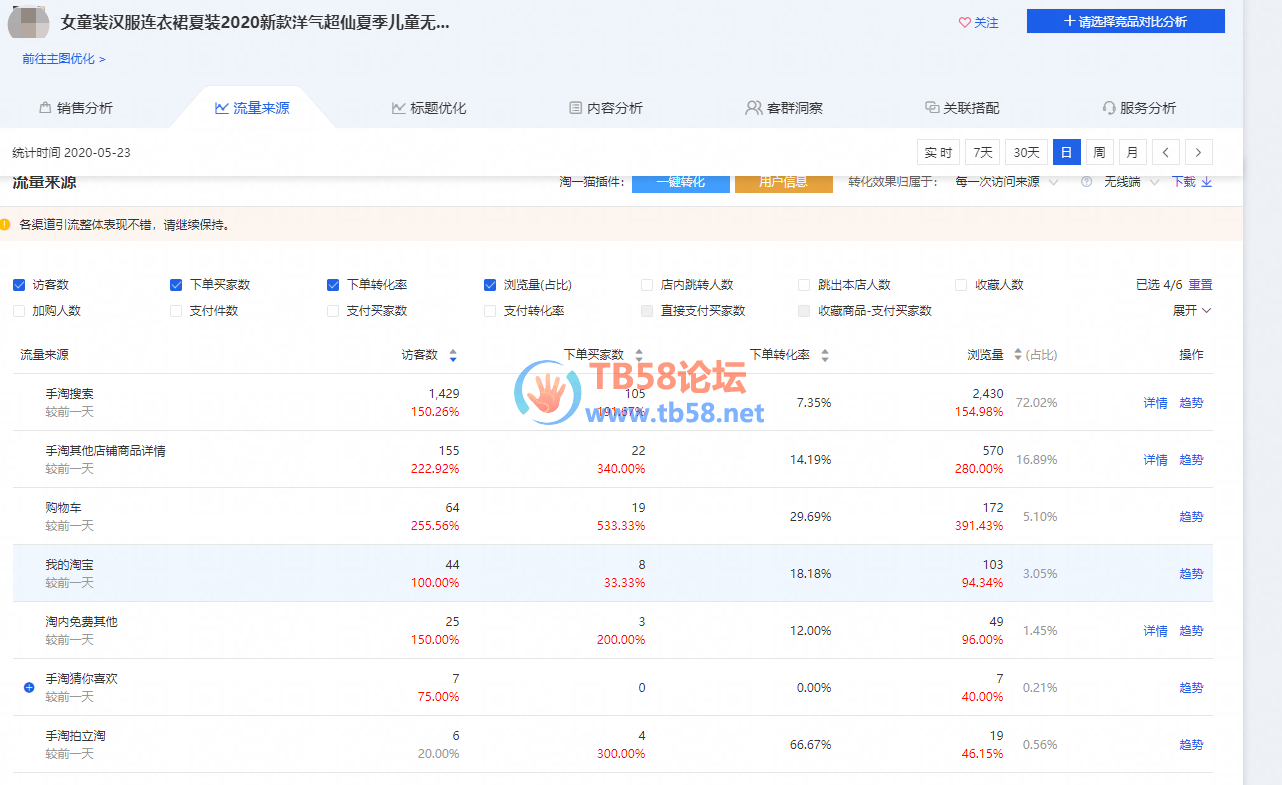Expand the 展开 metrics section
The width and height of the screenshot is (1282, 785).
pyautogui.click(x=1192, y=311)
